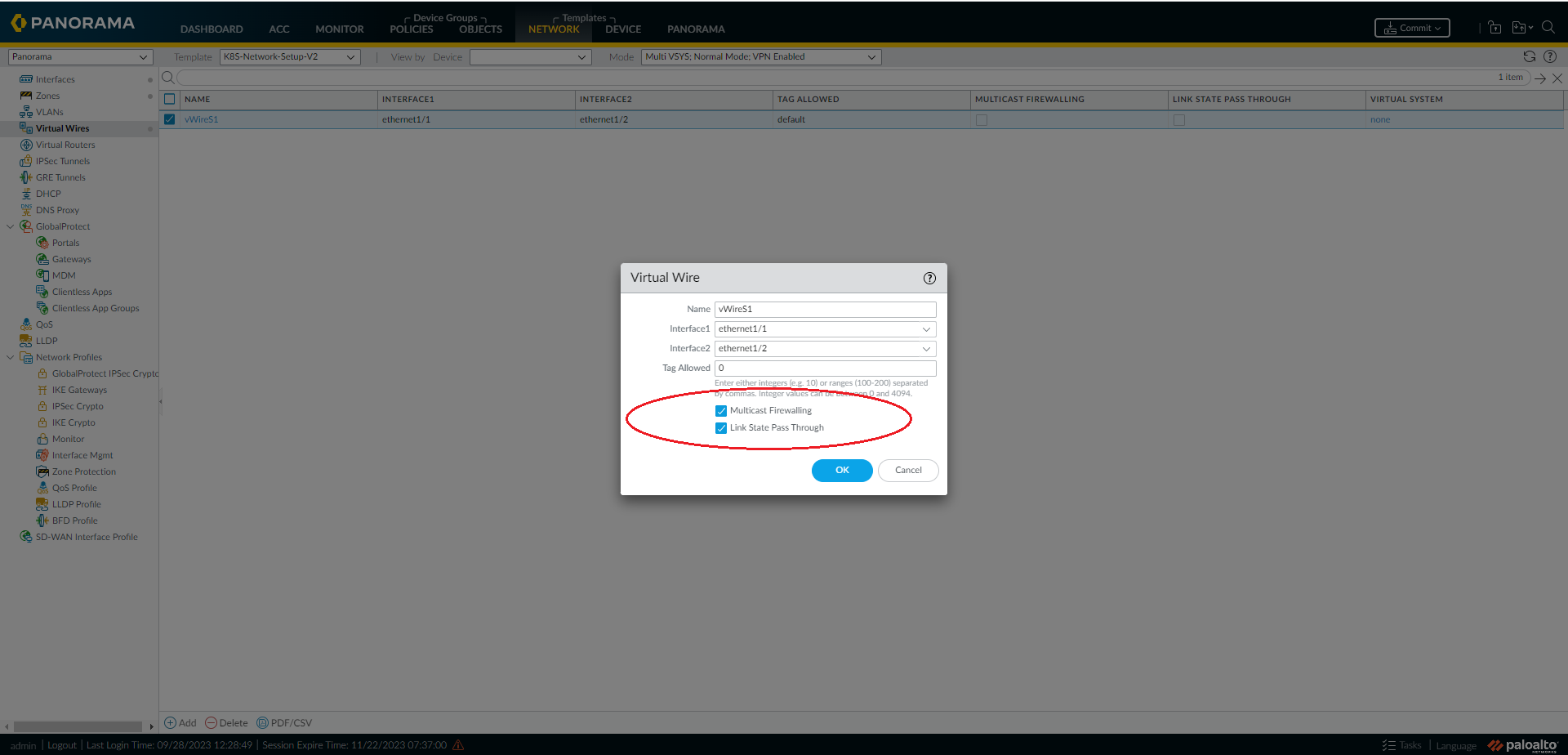Uncheck Link State Pass Through checkbox
The height and width of the screenshot is (755, 1568).
(721, 428)
